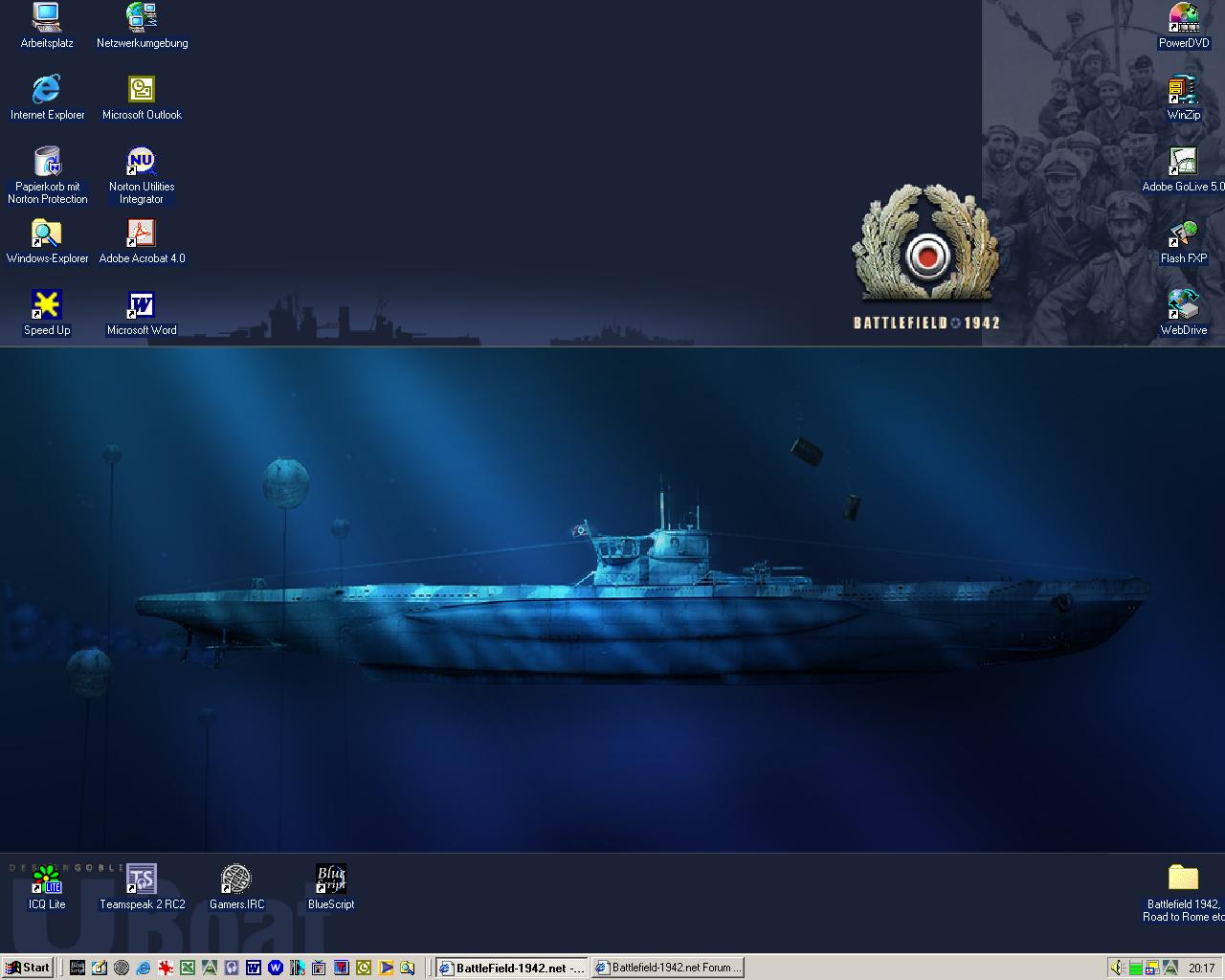Select the Gamers.IRC desktop shortcut
Viewport: 1225px width, 980px height.
(x=236, y=887)
